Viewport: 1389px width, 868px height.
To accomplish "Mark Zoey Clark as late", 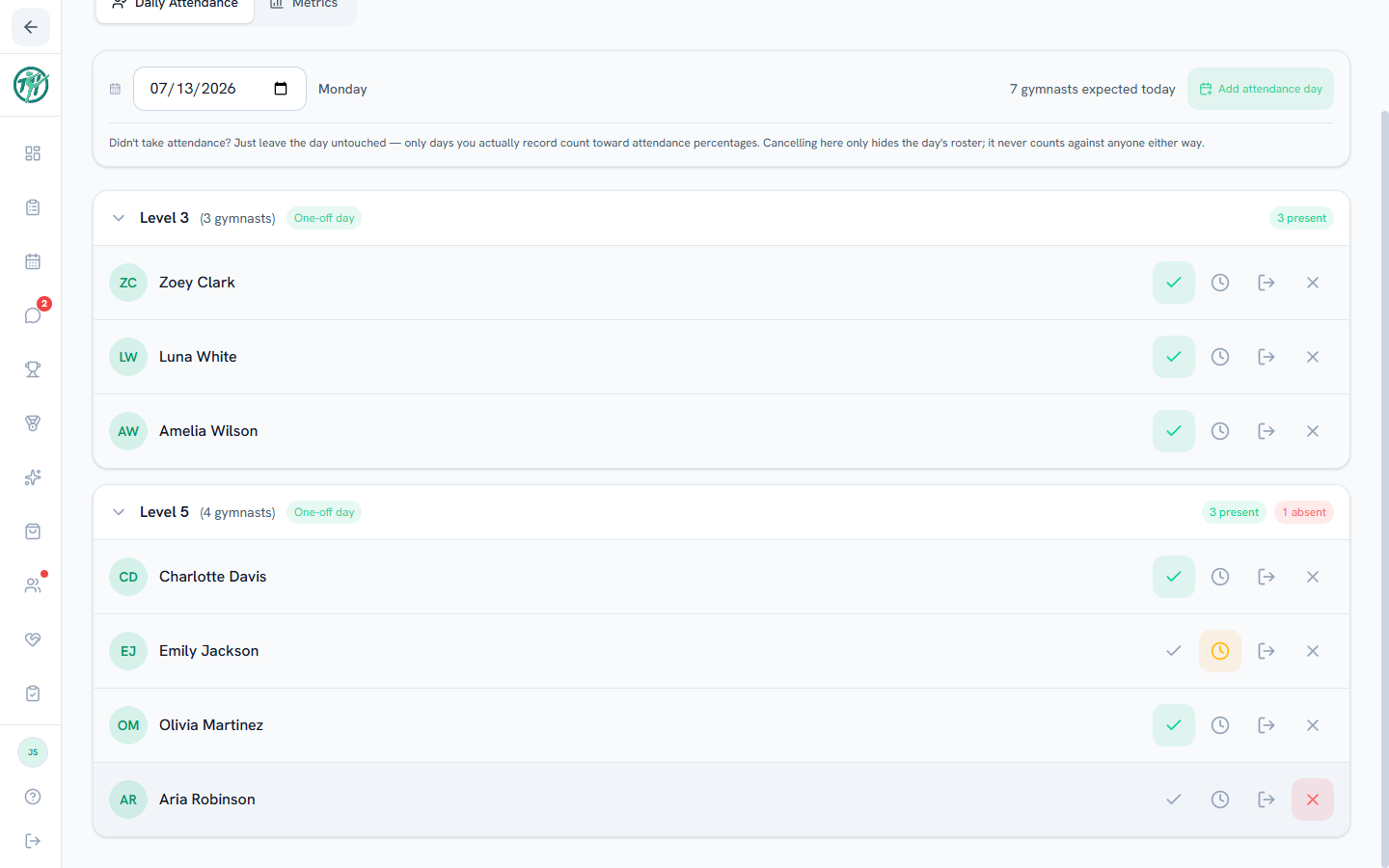I will coord(1220,283).
